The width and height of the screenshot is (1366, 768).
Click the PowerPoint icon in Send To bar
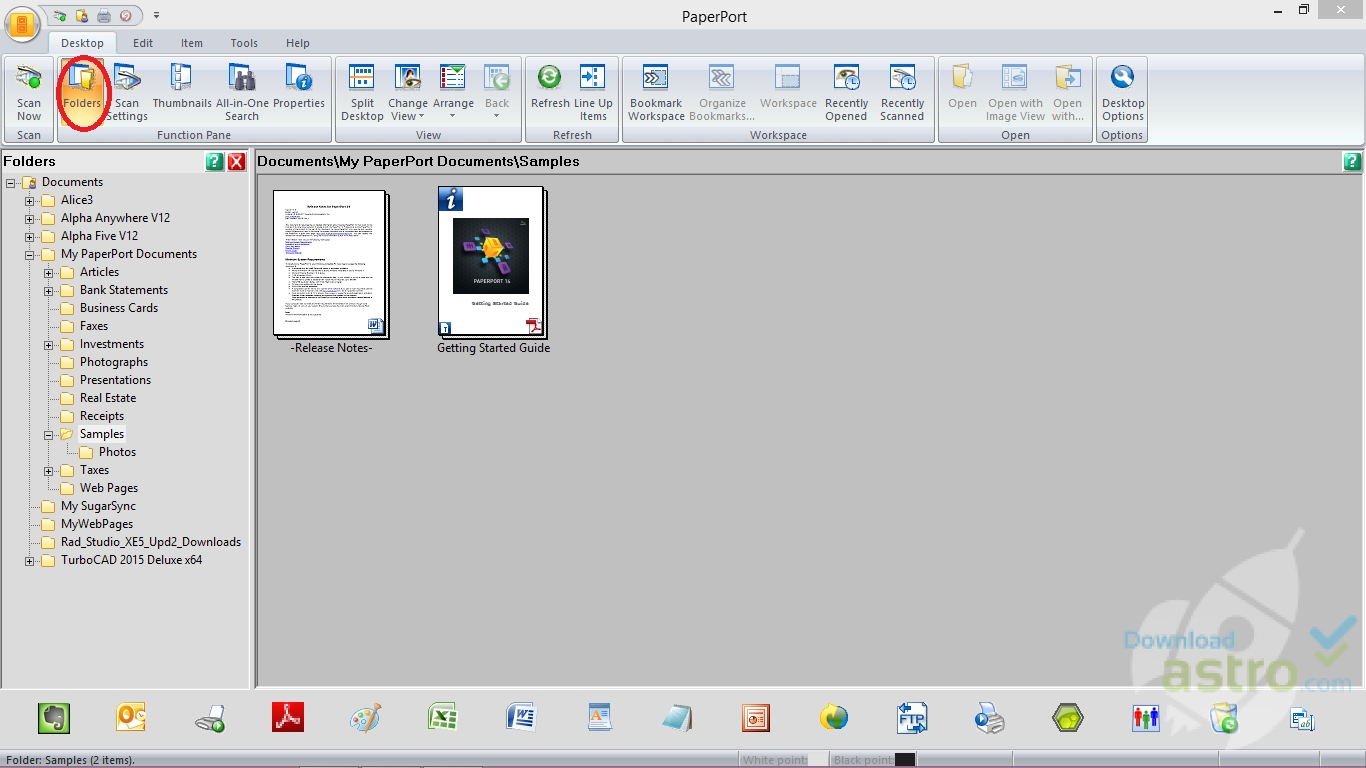pos(755,717)
